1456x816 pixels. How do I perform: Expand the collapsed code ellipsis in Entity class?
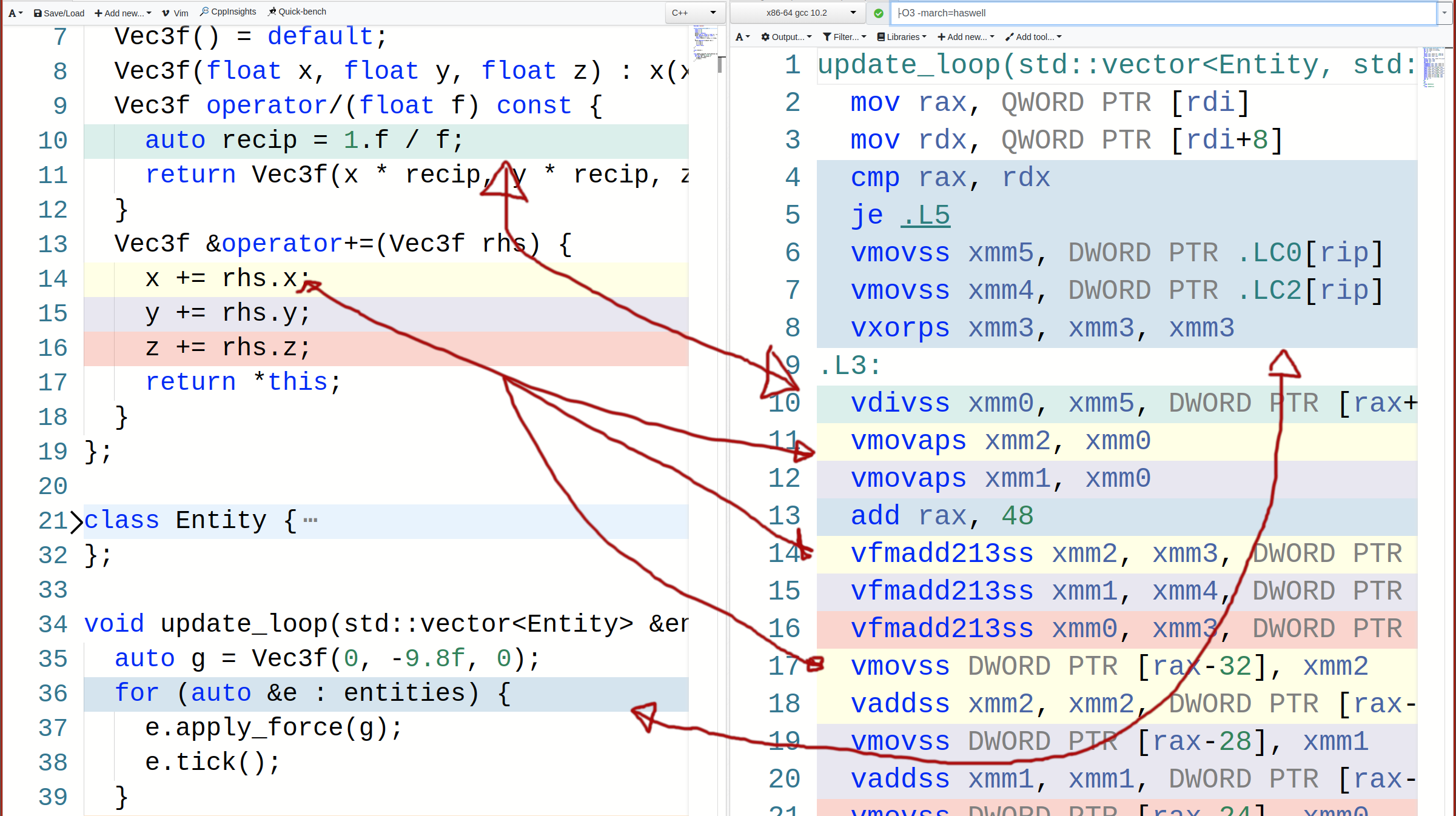click(x=310, y=520)
